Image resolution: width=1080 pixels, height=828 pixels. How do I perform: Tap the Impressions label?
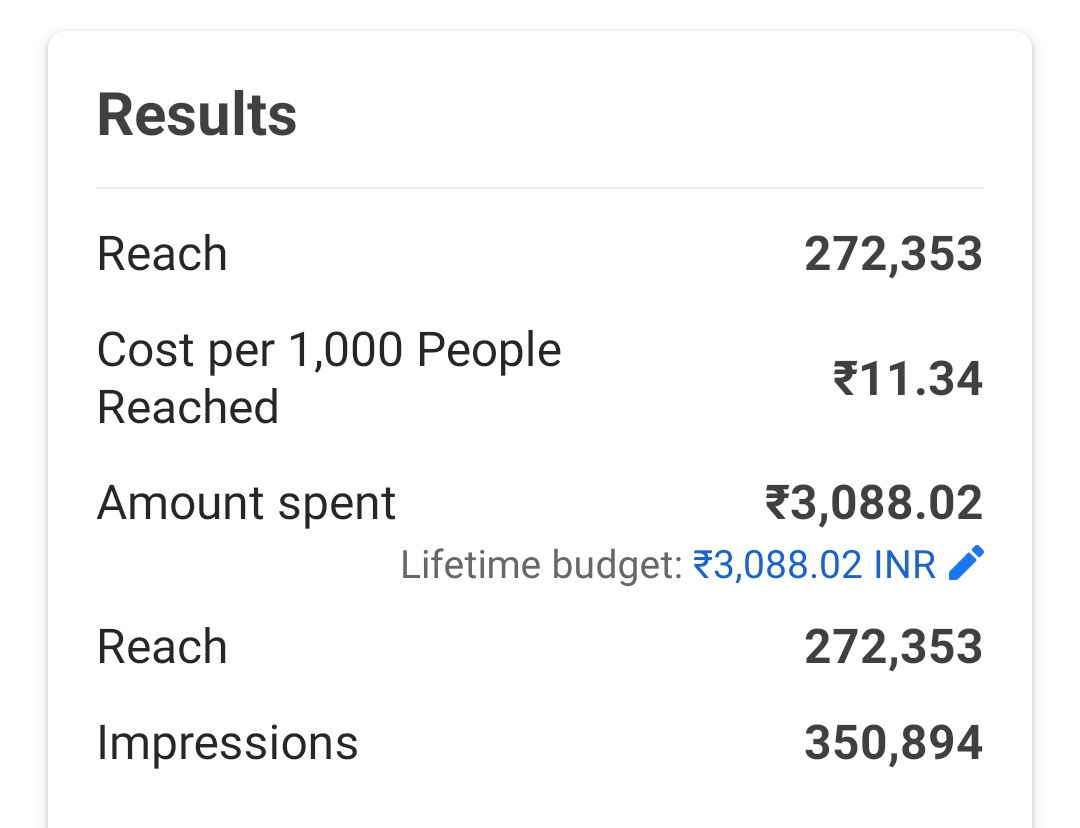coord(227,743)
